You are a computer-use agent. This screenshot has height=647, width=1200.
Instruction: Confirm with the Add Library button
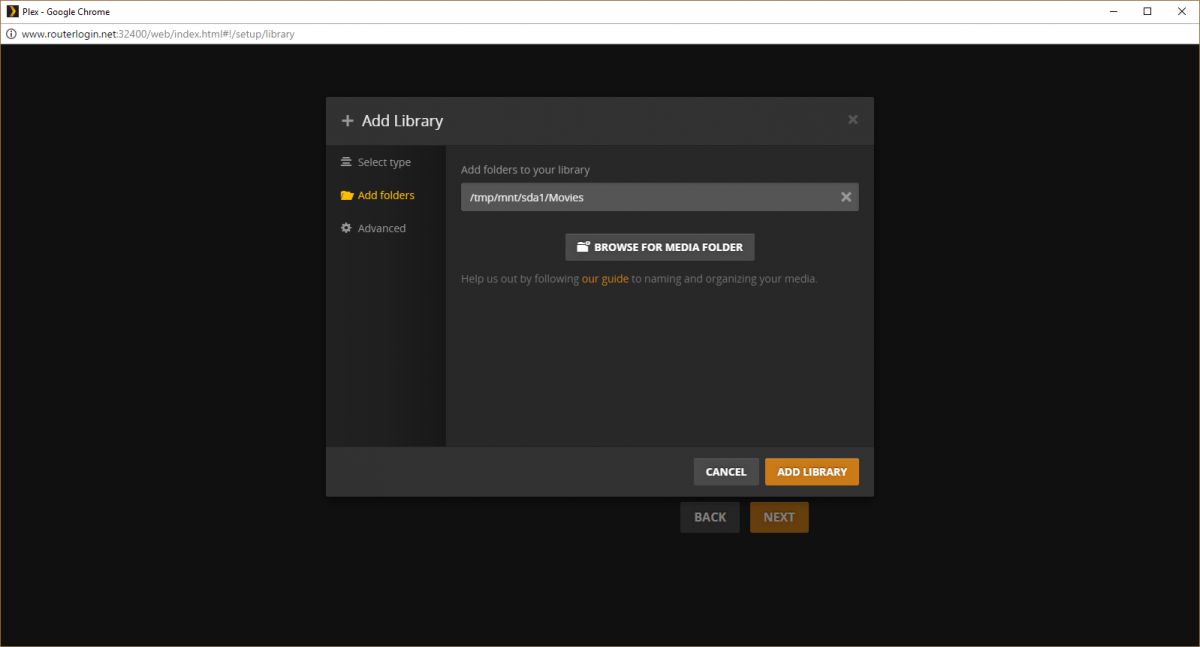(812, 472)
